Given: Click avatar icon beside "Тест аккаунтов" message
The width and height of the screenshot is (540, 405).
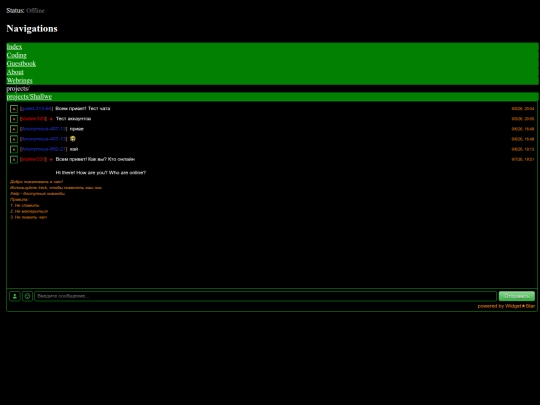Looking at the screenshot, I should coord(14,119).
